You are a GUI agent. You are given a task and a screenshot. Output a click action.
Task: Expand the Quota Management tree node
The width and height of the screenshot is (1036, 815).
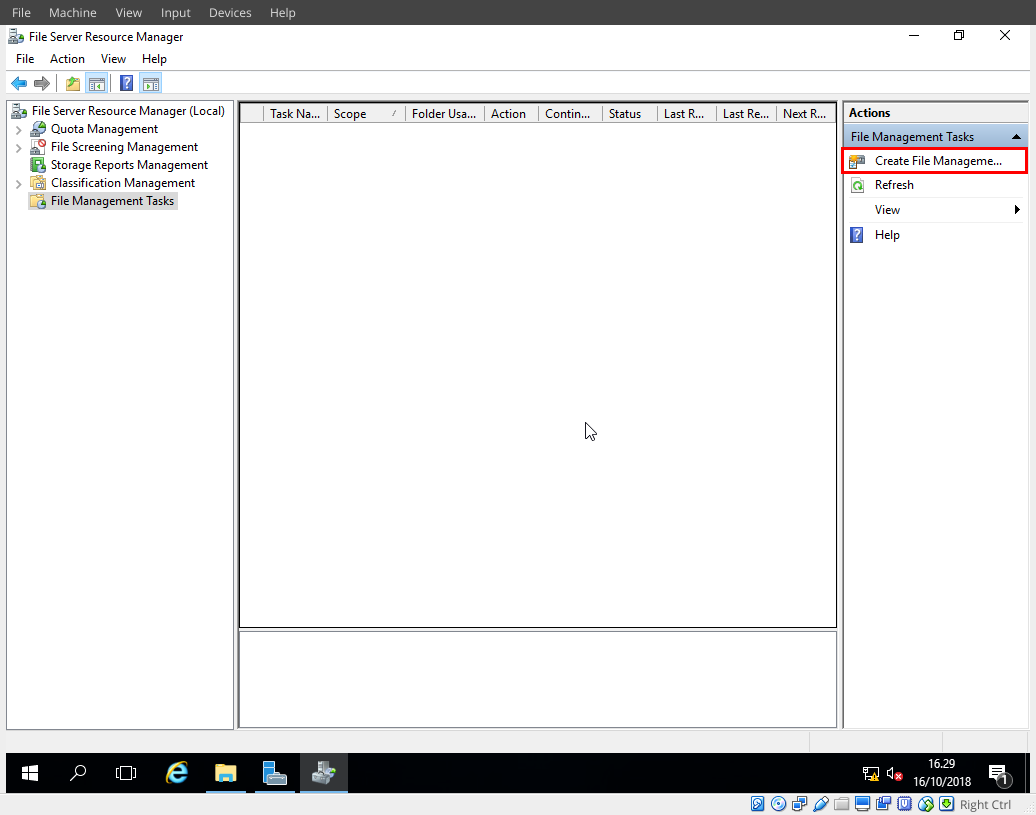(17, 128)
